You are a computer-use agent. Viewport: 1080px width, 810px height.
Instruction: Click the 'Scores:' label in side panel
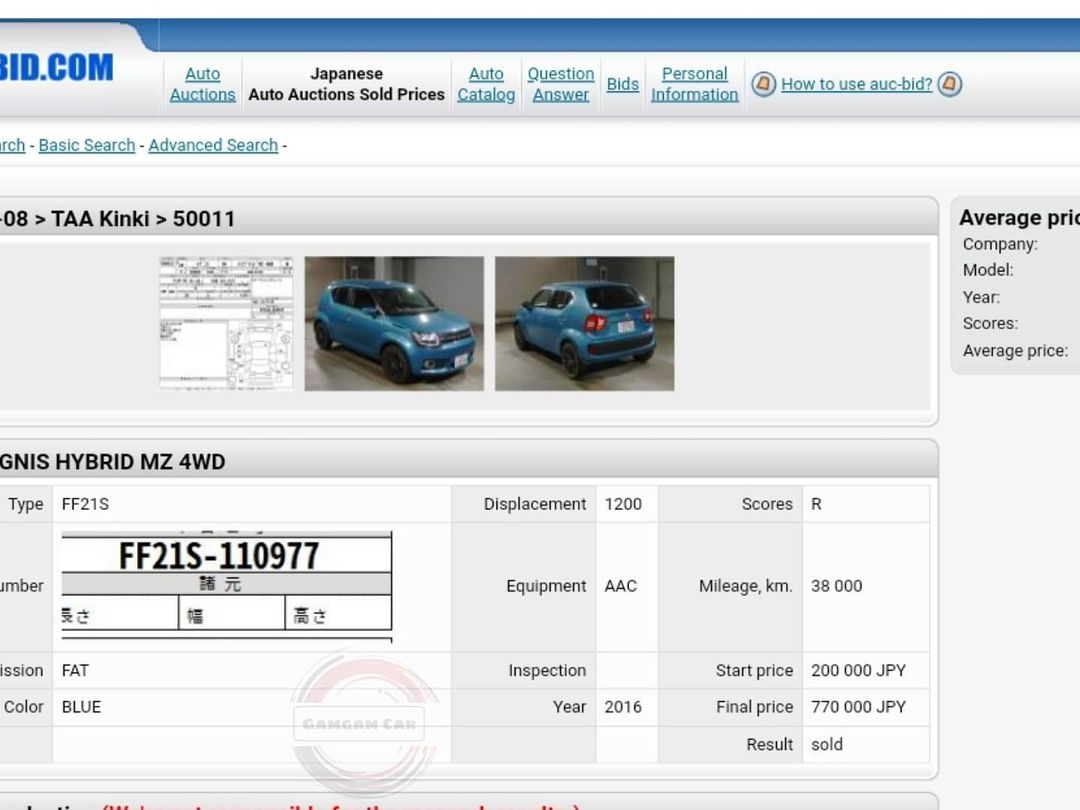(x=990, y=324)
